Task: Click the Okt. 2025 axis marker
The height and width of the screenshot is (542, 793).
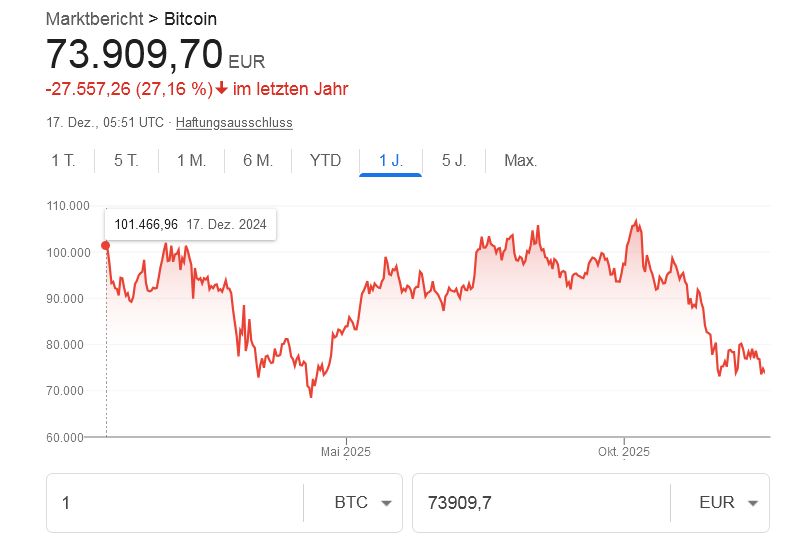Action: point(624,452)
